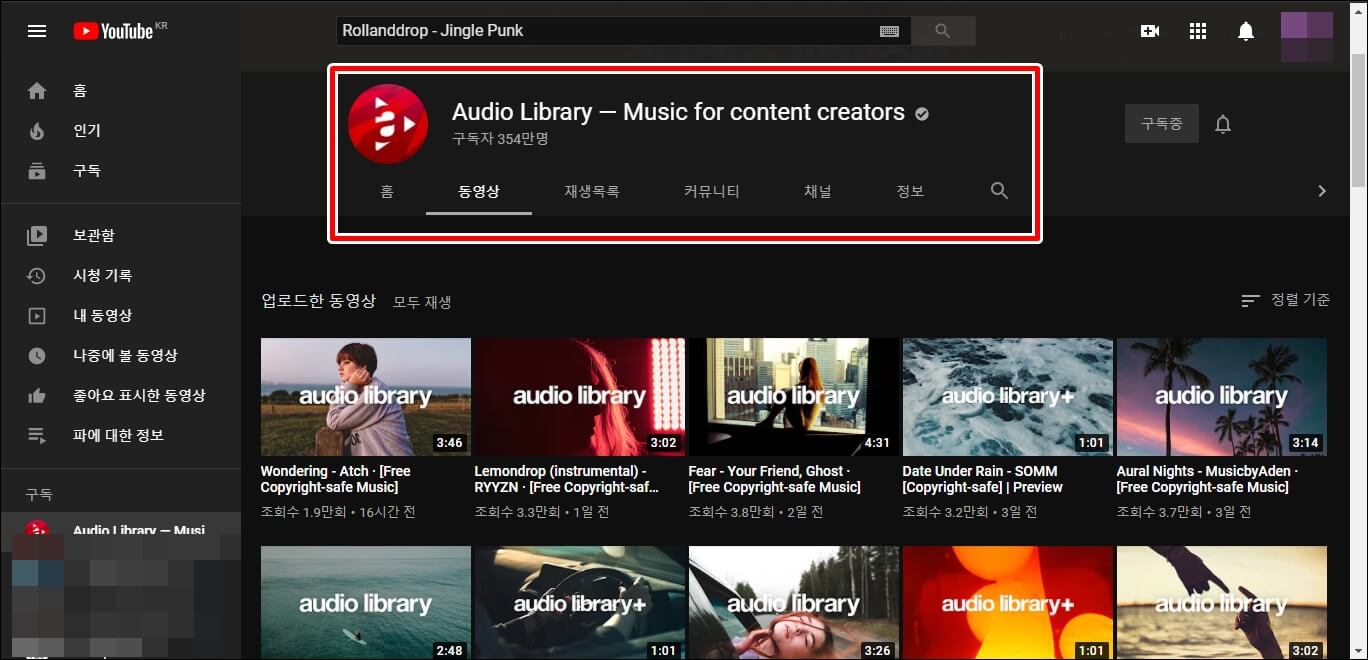Open the Aural Nights - MusicbyAden thumbnail
Screen dimensions: 1368x660
click(x=1222, y=397)
